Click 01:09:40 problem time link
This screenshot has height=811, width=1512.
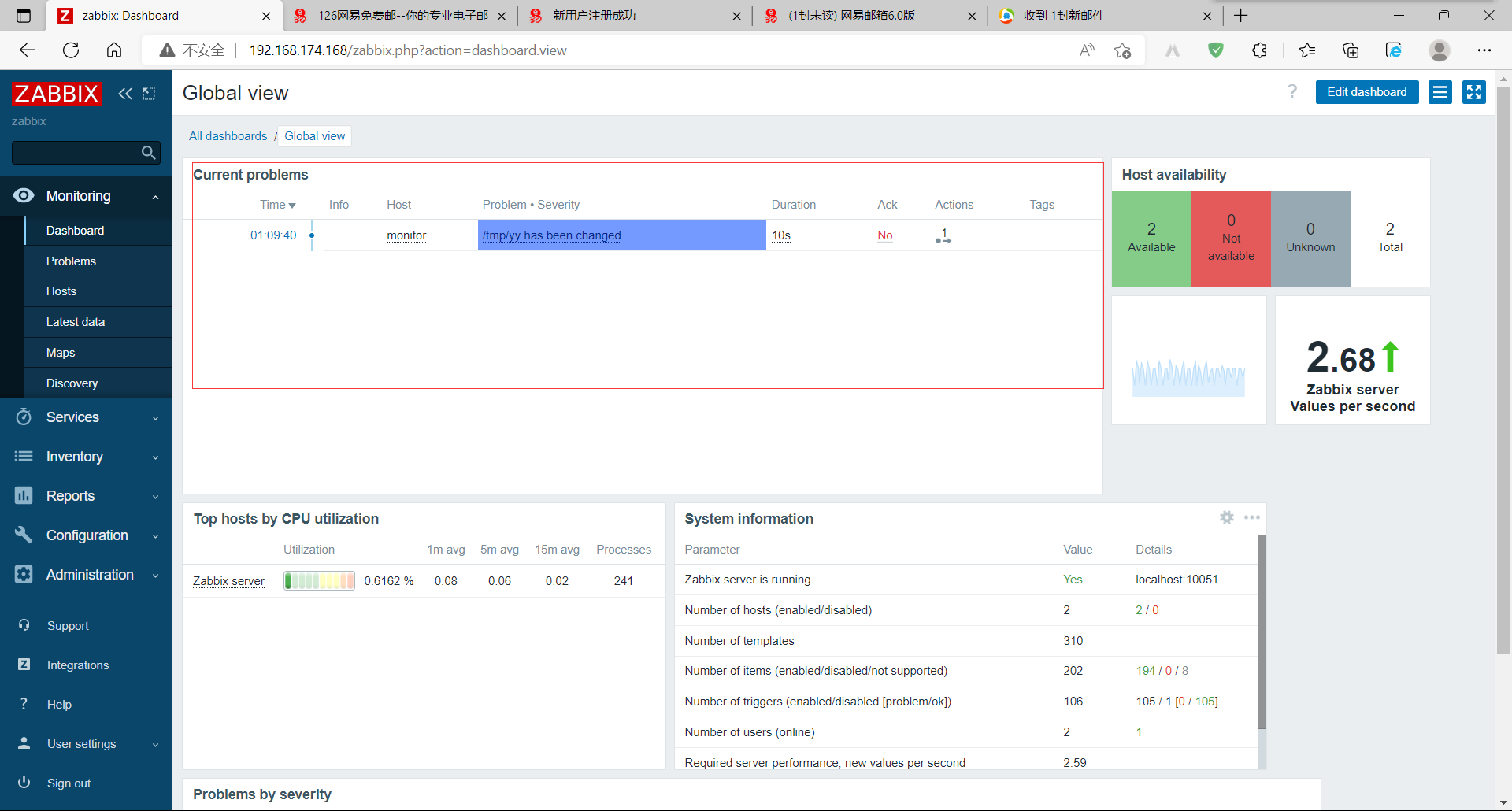click(273, 235)
